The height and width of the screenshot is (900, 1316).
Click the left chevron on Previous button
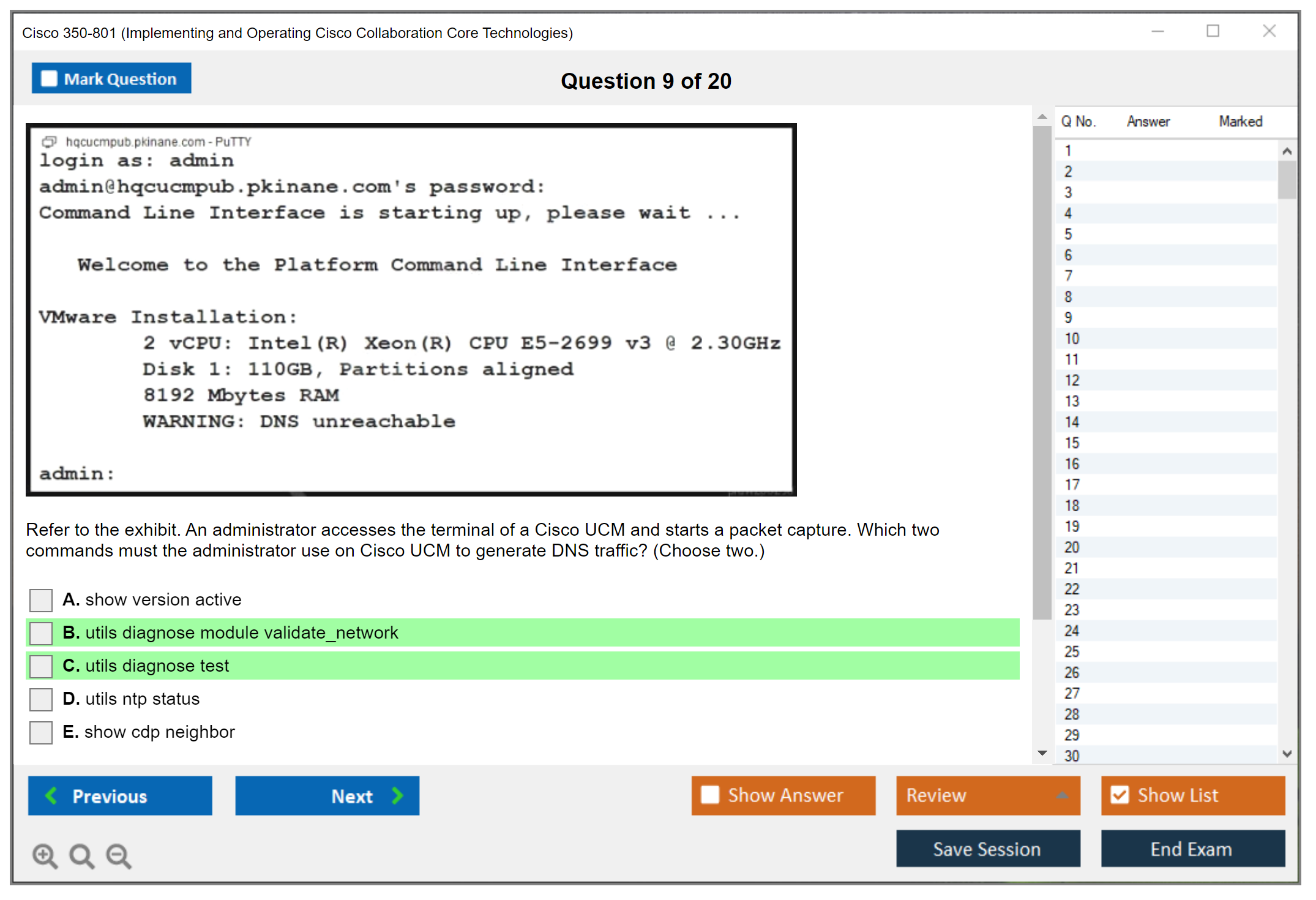coord(52,795)
